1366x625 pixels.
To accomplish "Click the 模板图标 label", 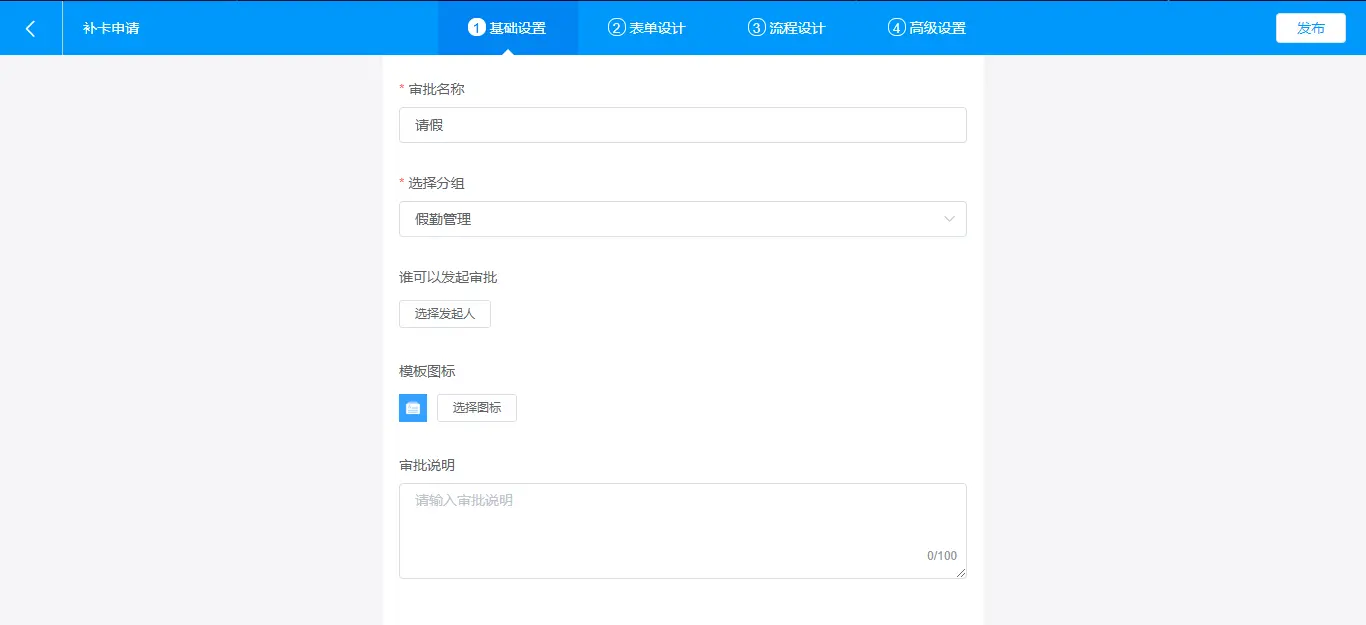I will click(427, 371).
